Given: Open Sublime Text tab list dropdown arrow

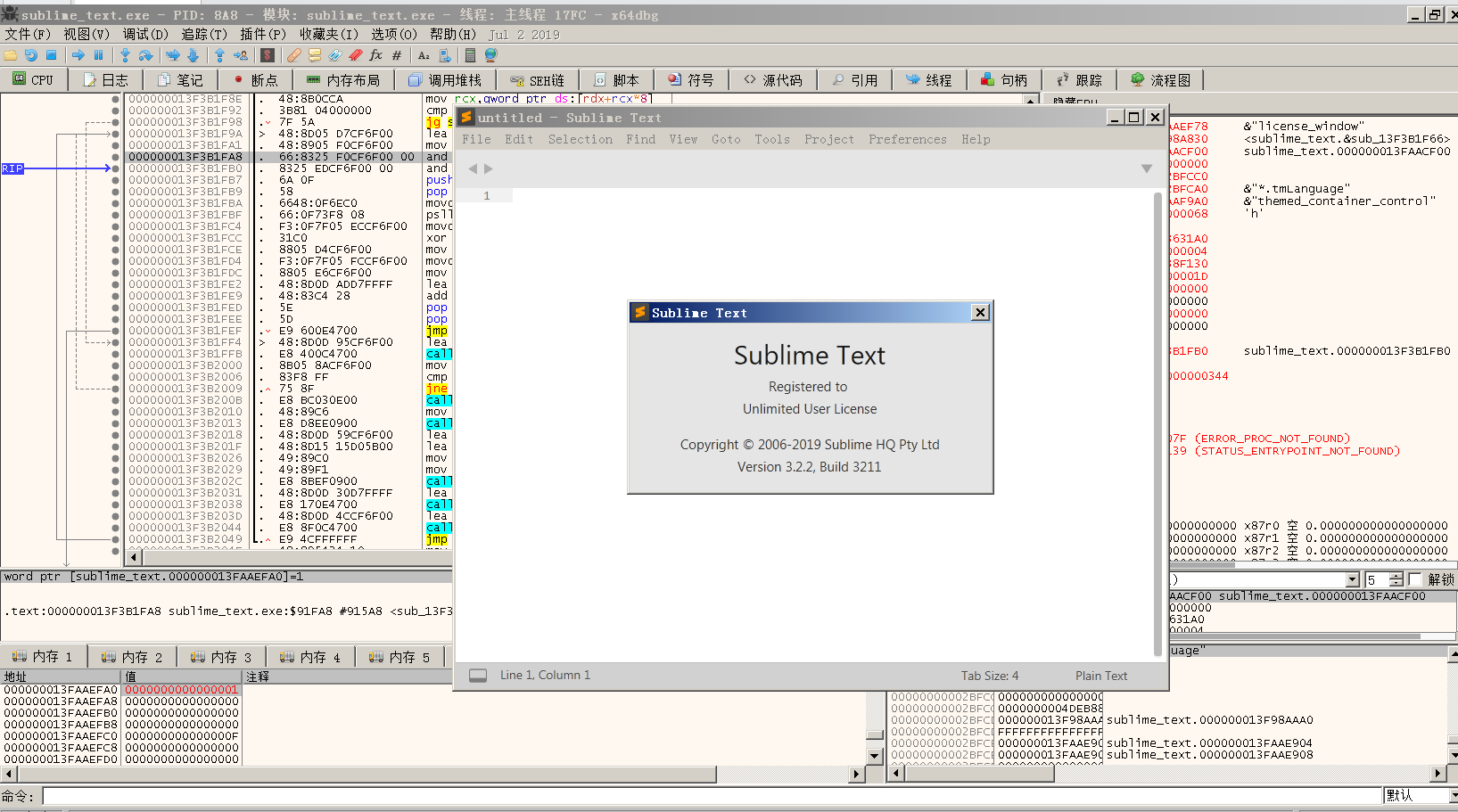Looking at the screenshot, I should point(1147,168).
